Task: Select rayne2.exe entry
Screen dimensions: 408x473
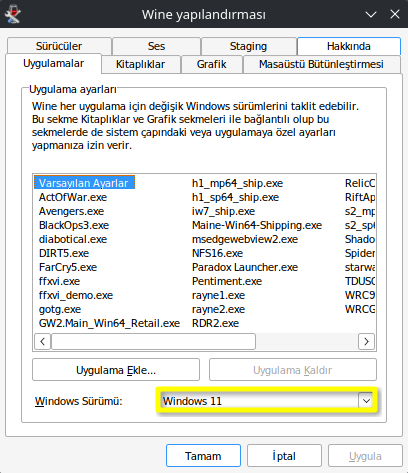Action: [x=218, y=309]
